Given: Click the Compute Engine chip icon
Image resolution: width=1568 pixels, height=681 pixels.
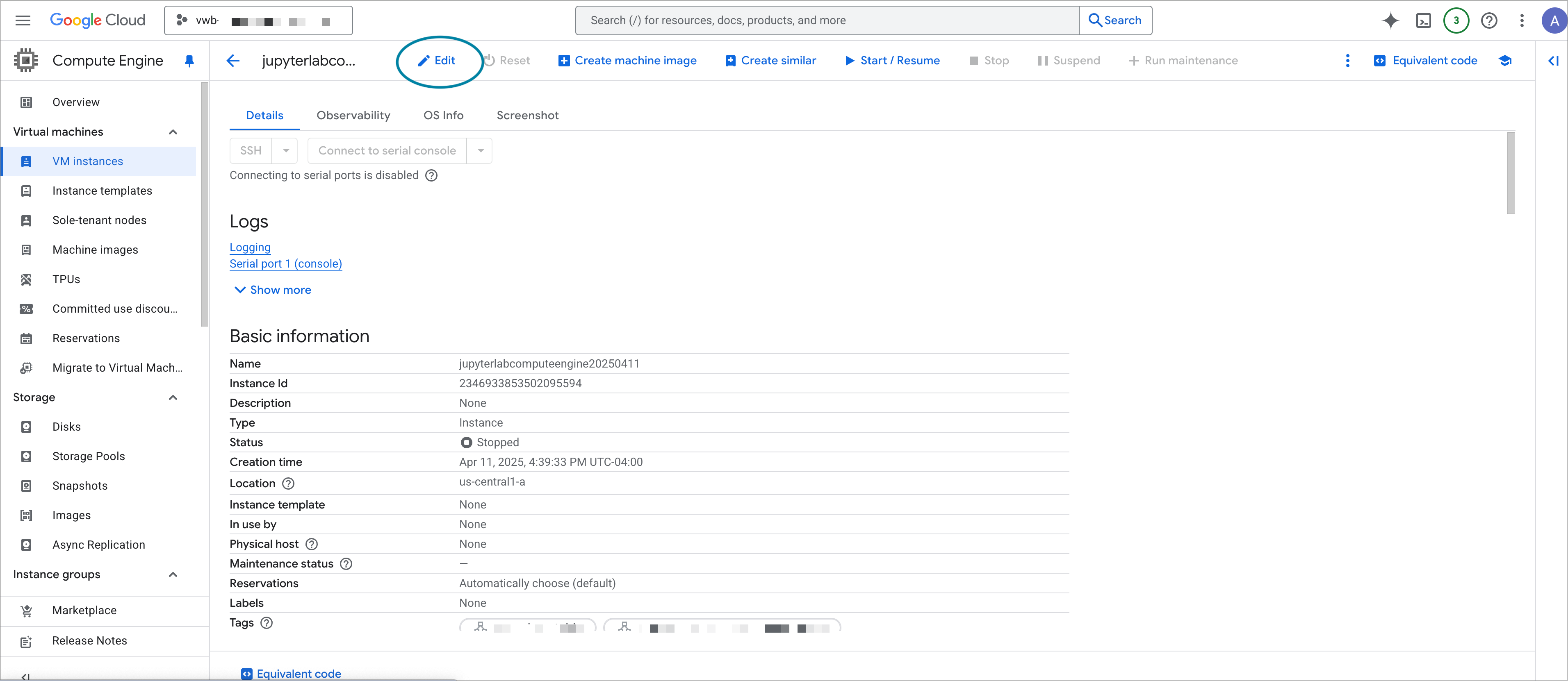Looking at the screenshot, I should 25,60.
